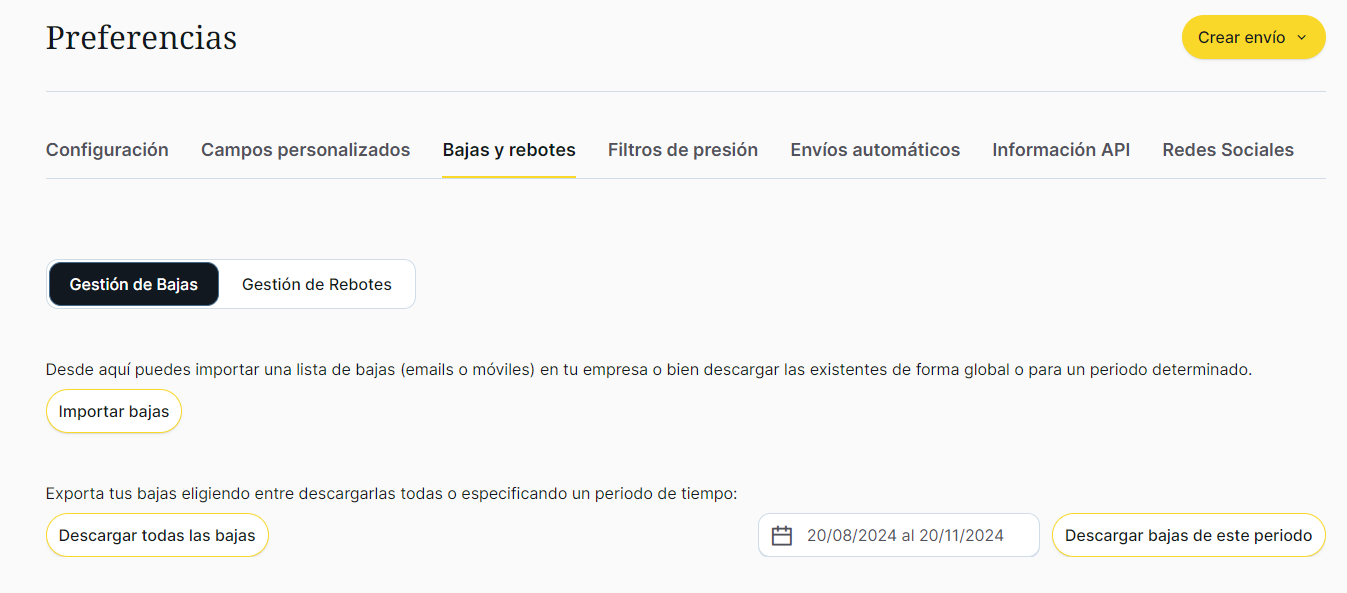Switch to Gestión de Rebotes view
The width and height of the screenshot is (1347, 593).
(x=317, y=285)
